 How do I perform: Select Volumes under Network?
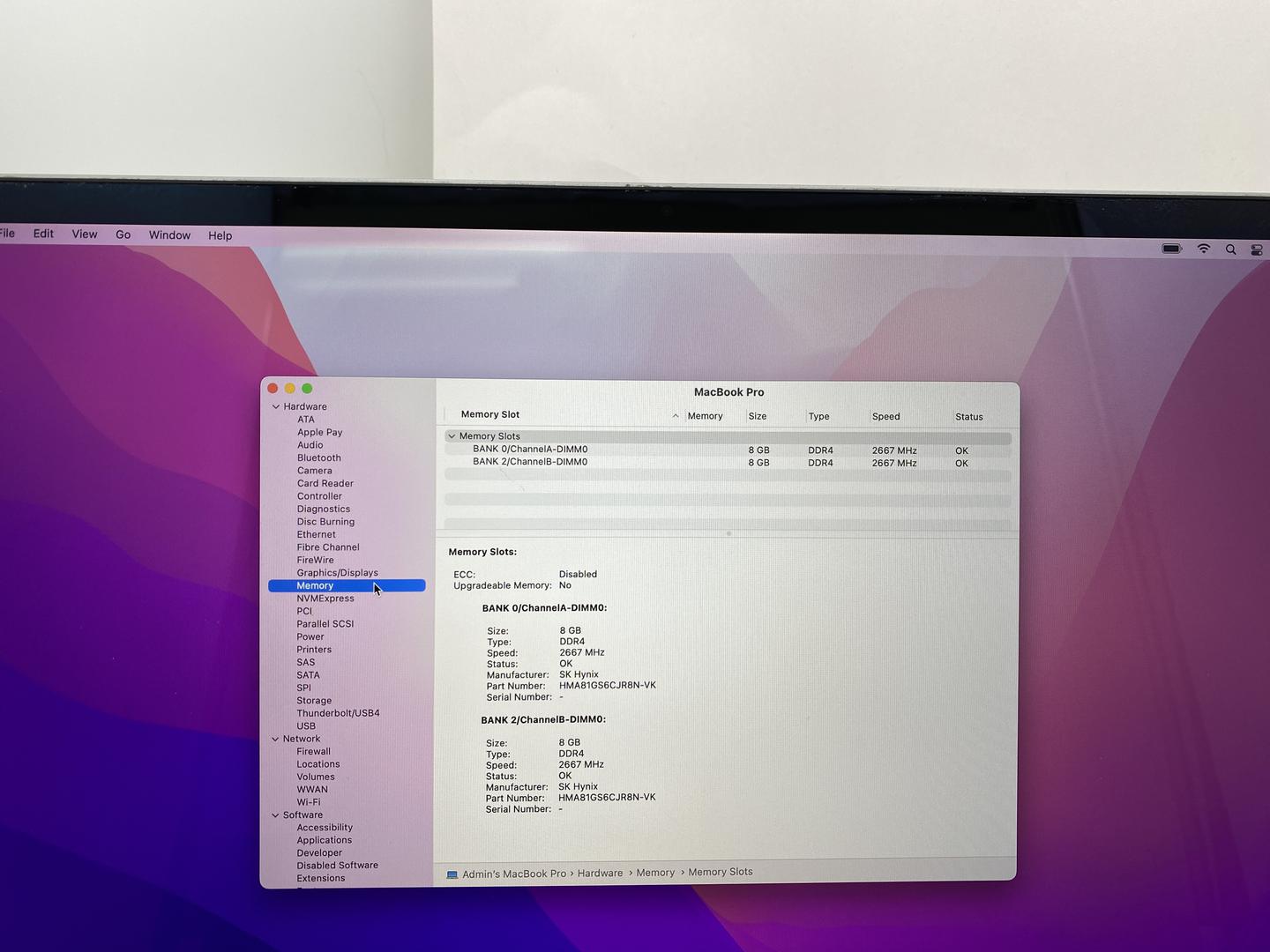coord(316,777)
